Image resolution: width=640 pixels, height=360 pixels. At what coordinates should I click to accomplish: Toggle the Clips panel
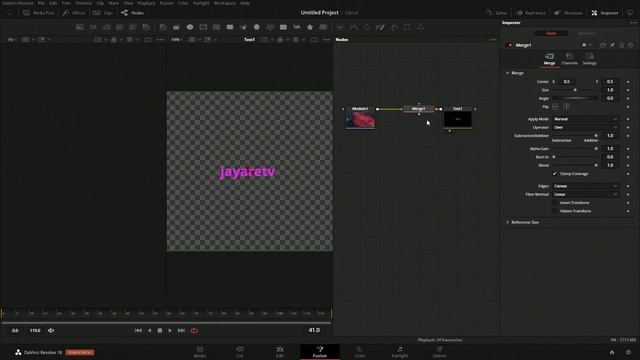tap(103, 13)
